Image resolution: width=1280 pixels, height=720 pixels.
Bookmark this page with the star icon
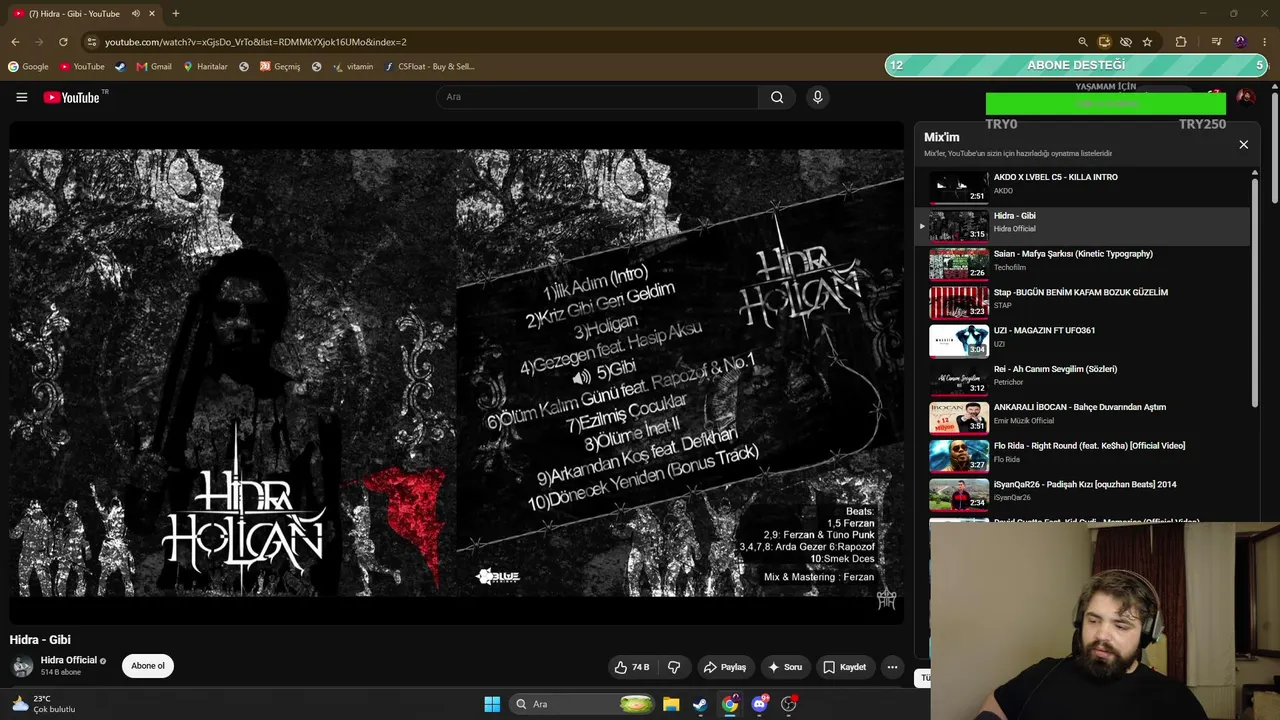[1147, 42]
